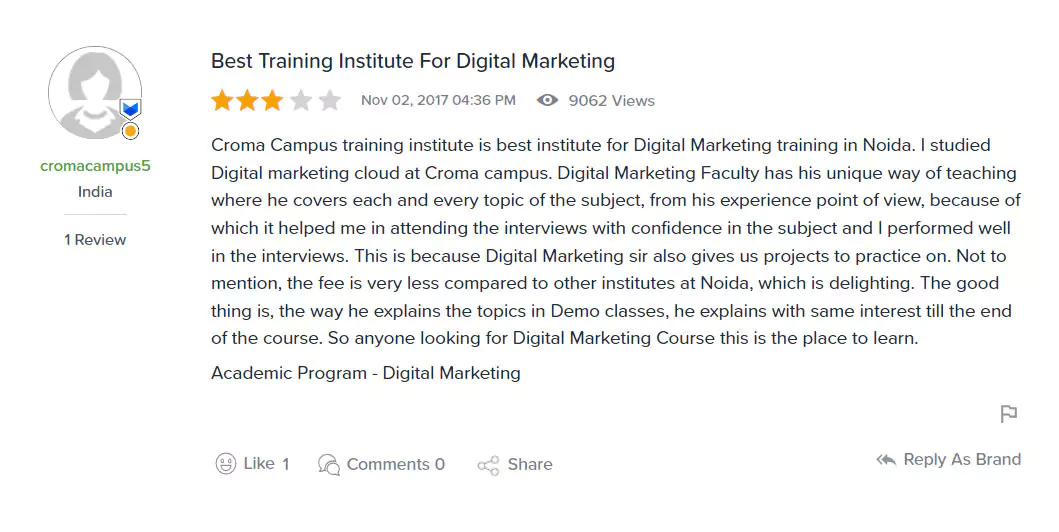Click the eye icon beside the views count
This screenshot has width=1059, height=532.
pyautogui.click(x=547, y=100)
